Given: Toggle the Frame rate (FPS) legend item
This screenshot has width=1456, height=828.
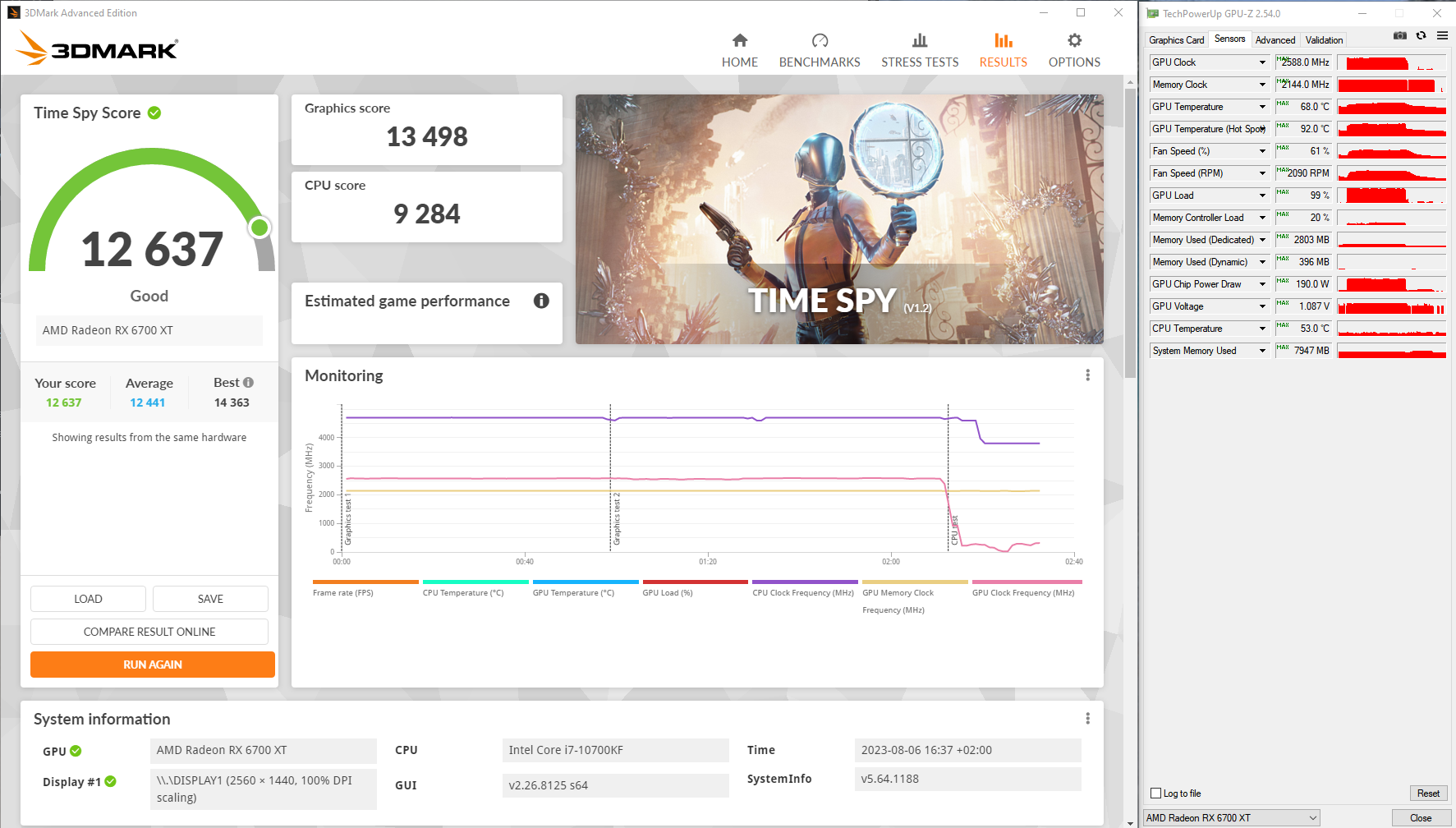Looking at the screenshot, I should tap(365, 588).
